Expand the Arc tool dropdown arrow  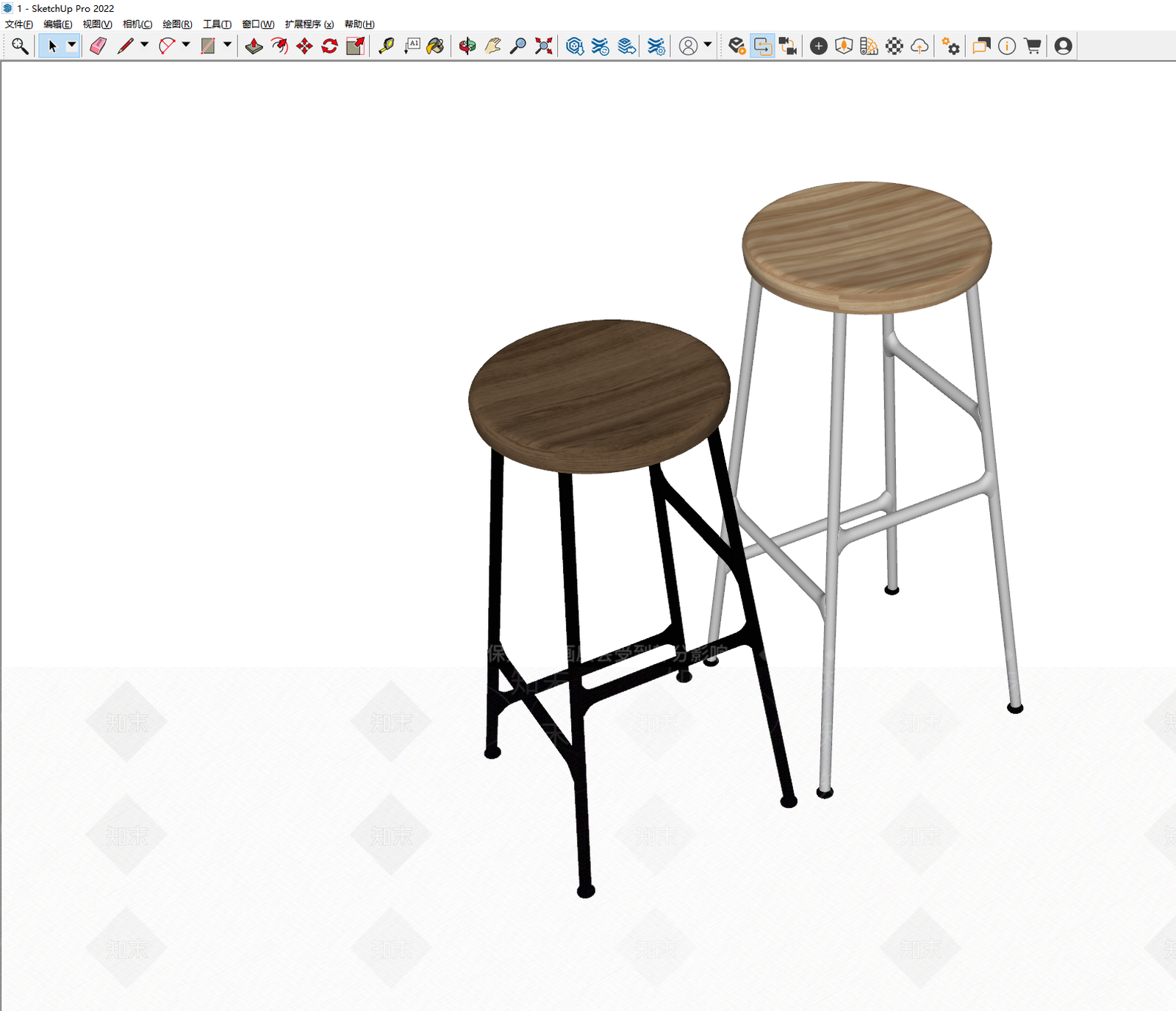pos(186,45)
